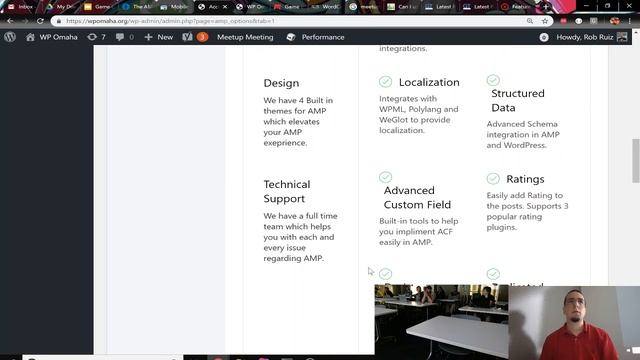
Task: Open the Howdy, Rob Ruiz account menu
Action: pyautogui.click(x=584, y=37)
